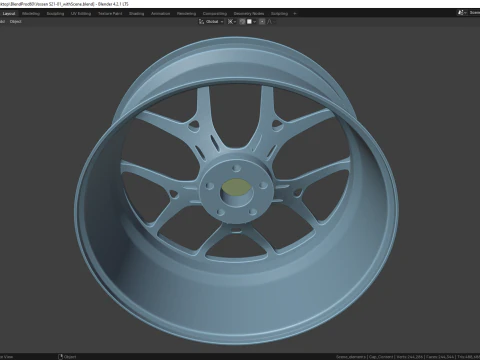Screen dimensions: 480x360
Task: Switch to the UV Editing workspace
Action: [81, 14]
